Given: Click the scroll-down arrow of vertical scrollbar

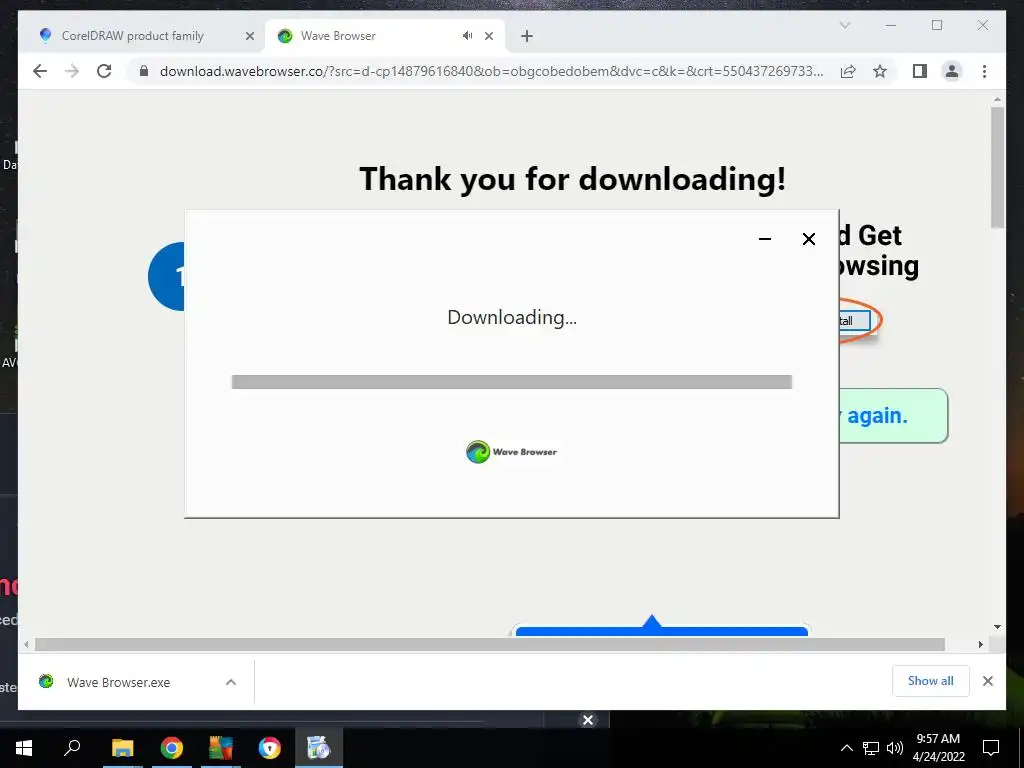Looking at the screenshot, I should (997, 628).
